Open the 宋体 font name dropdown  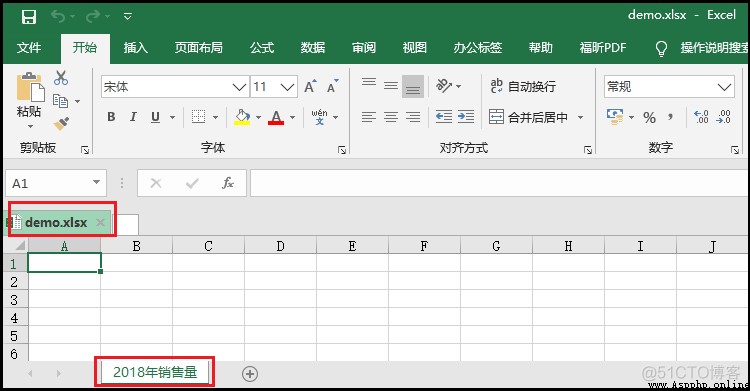pos(239,87)
